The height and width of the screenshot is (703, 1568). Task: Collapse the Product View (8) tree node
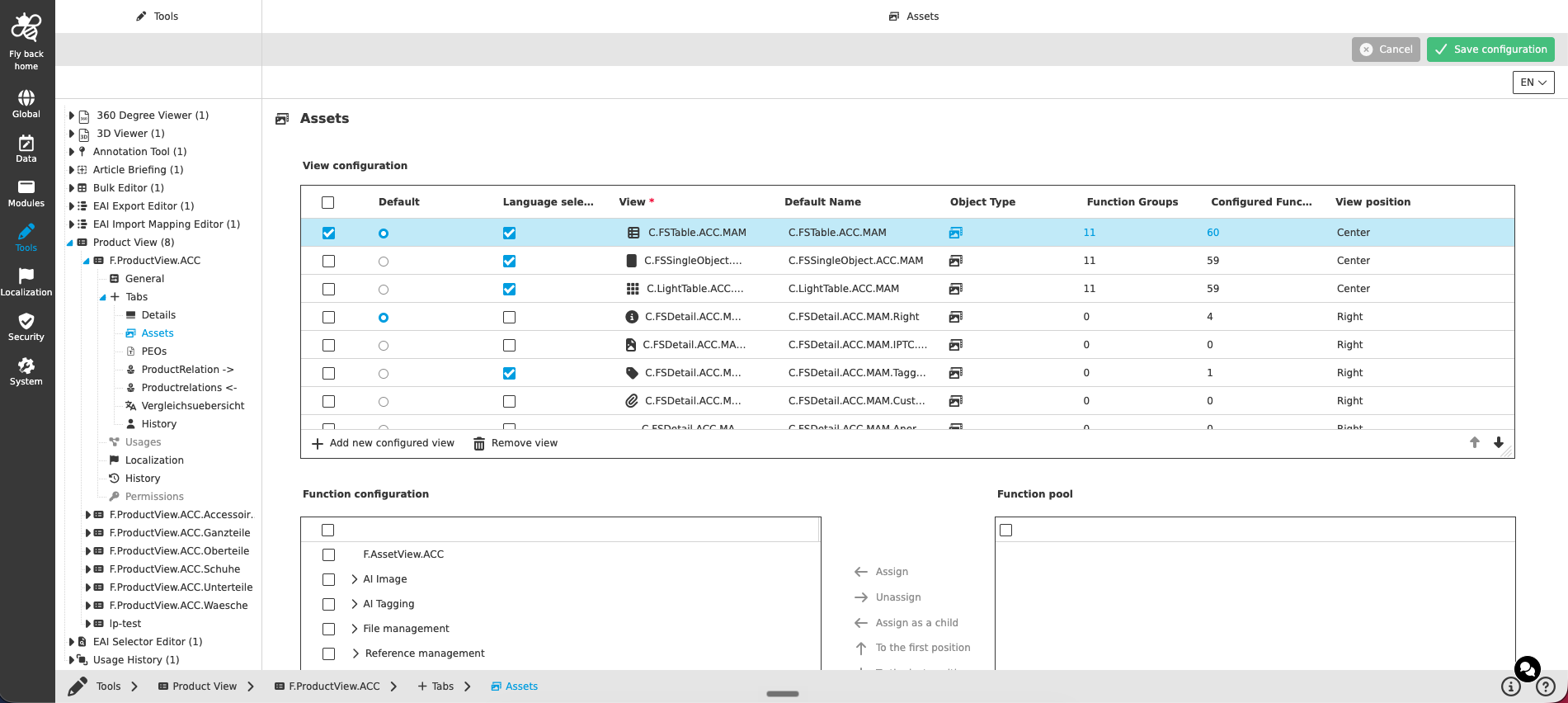coord(71,243)
